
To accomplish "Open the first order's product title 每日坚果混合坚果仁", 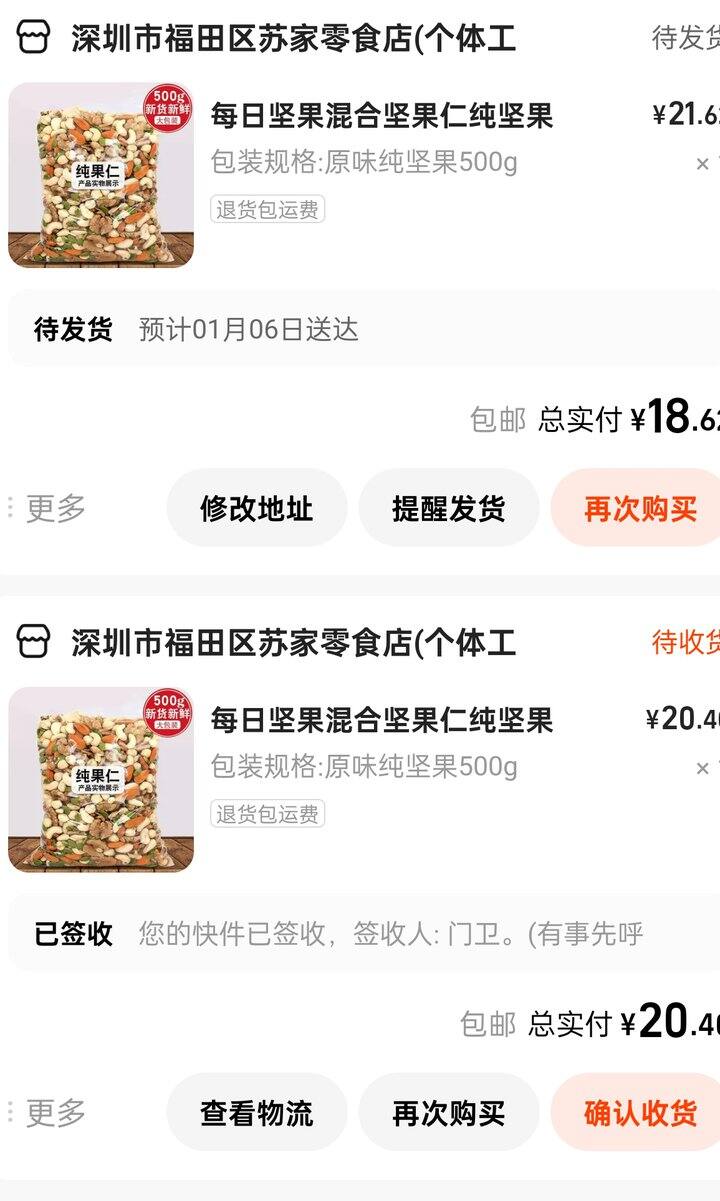I will 382,116.
